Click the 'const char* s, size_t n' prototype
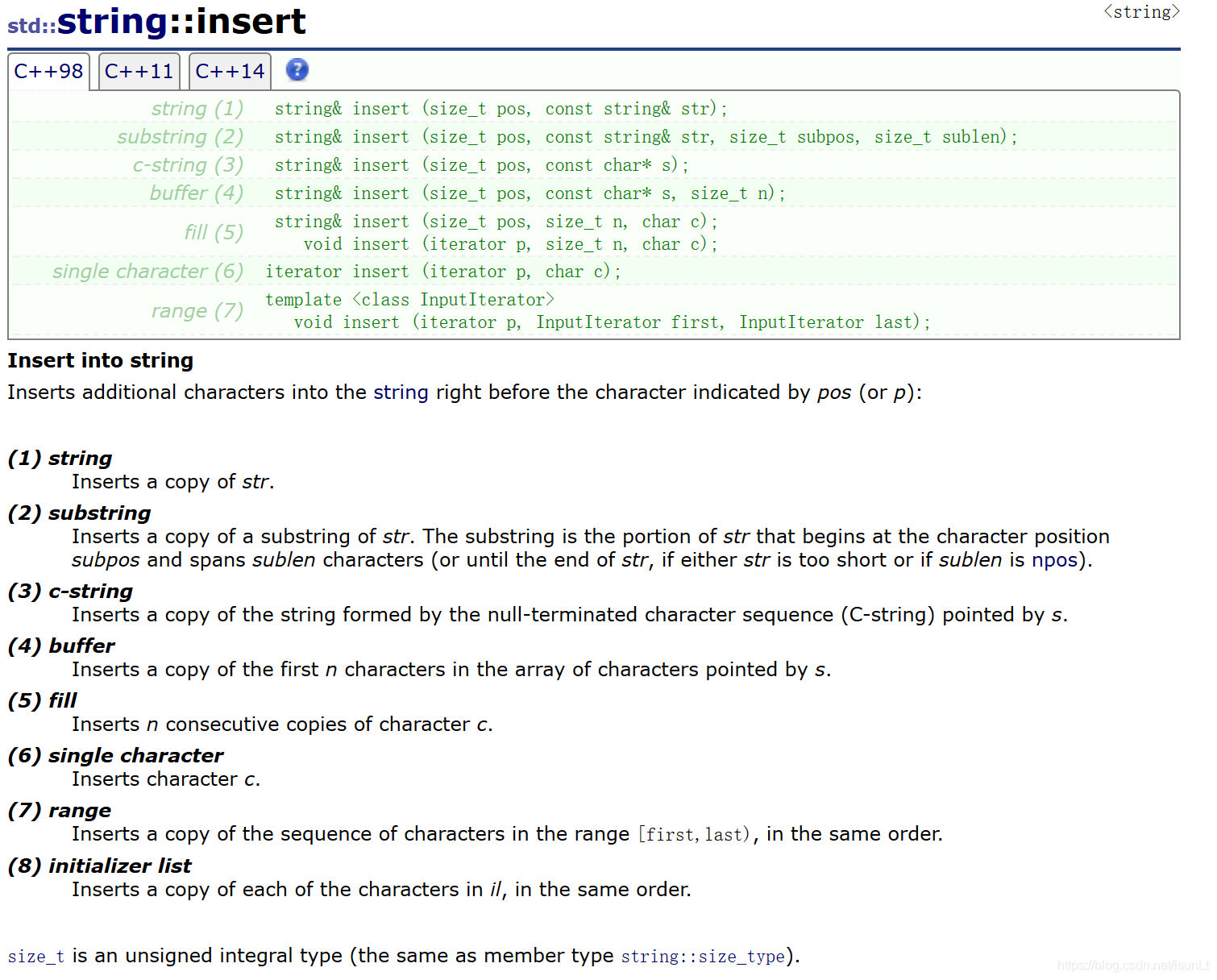The width and height of the screenshot is (1217, 980). pos(530,193)
